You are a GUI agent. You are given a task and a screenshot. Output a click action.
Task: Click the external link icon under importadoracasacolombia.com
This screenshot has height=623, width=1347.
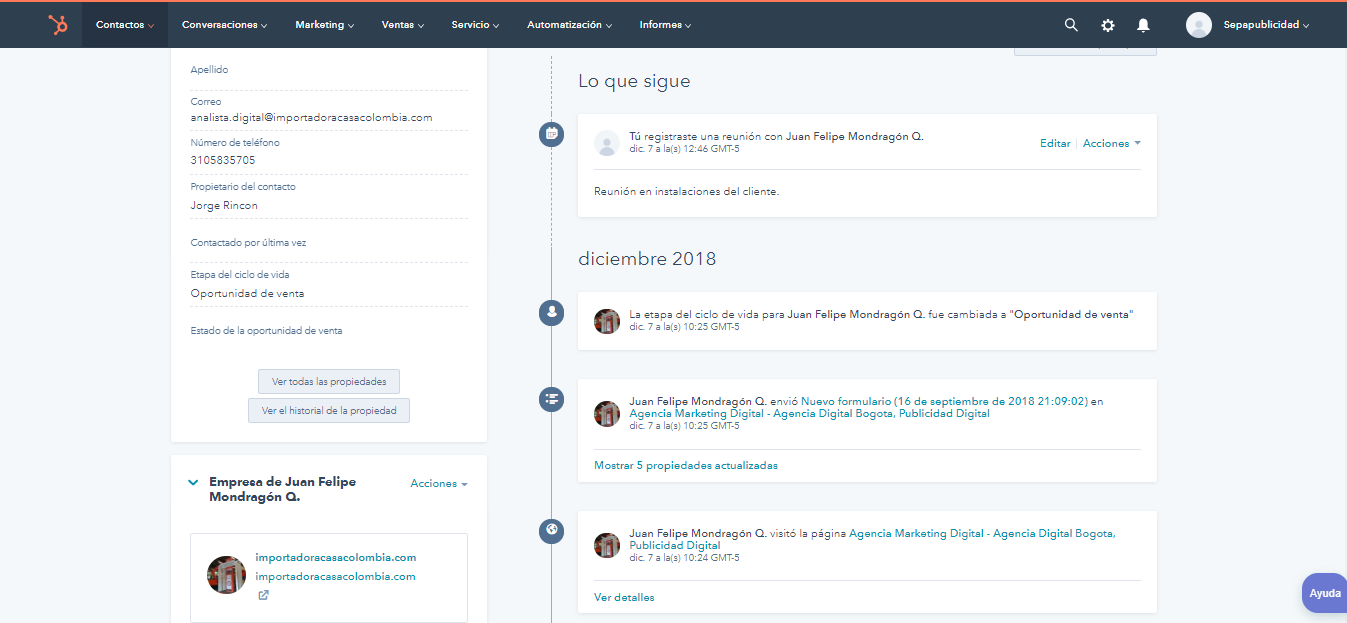tap(263, 595)
